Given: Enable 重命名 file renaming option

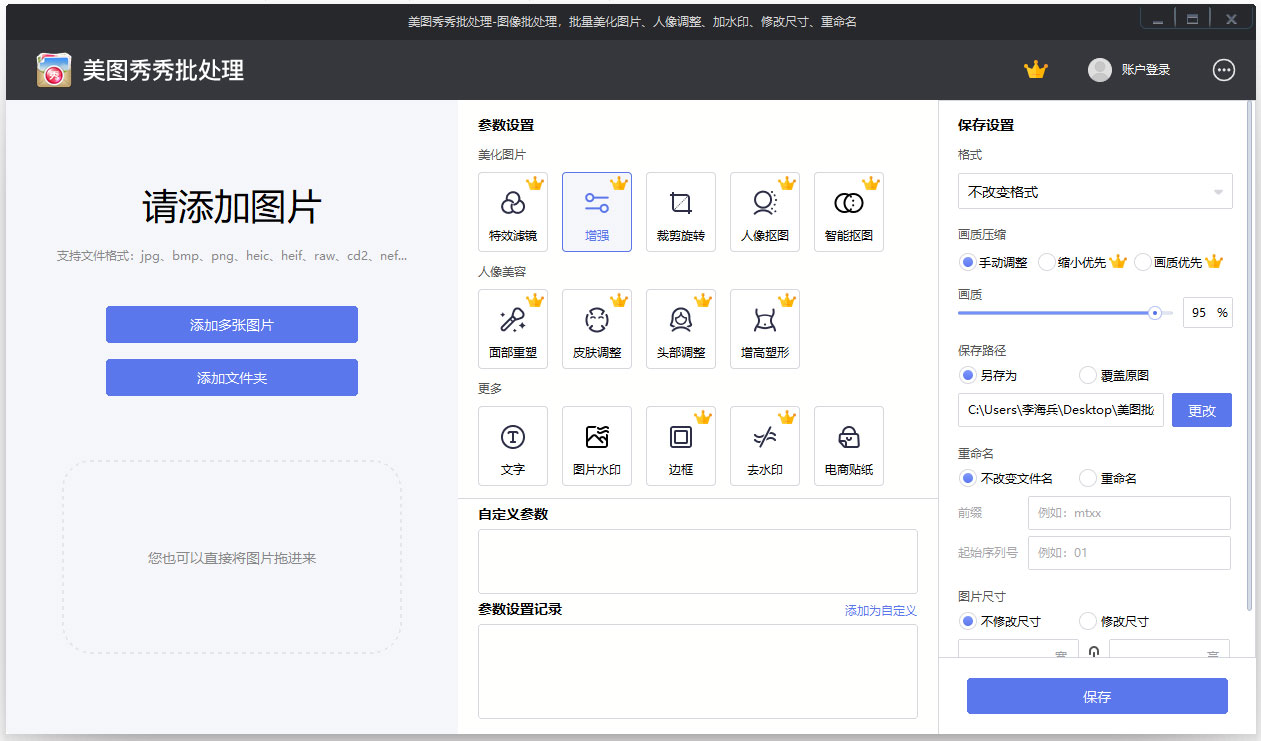Looking at the screenshot, I should pos(1088,478).
